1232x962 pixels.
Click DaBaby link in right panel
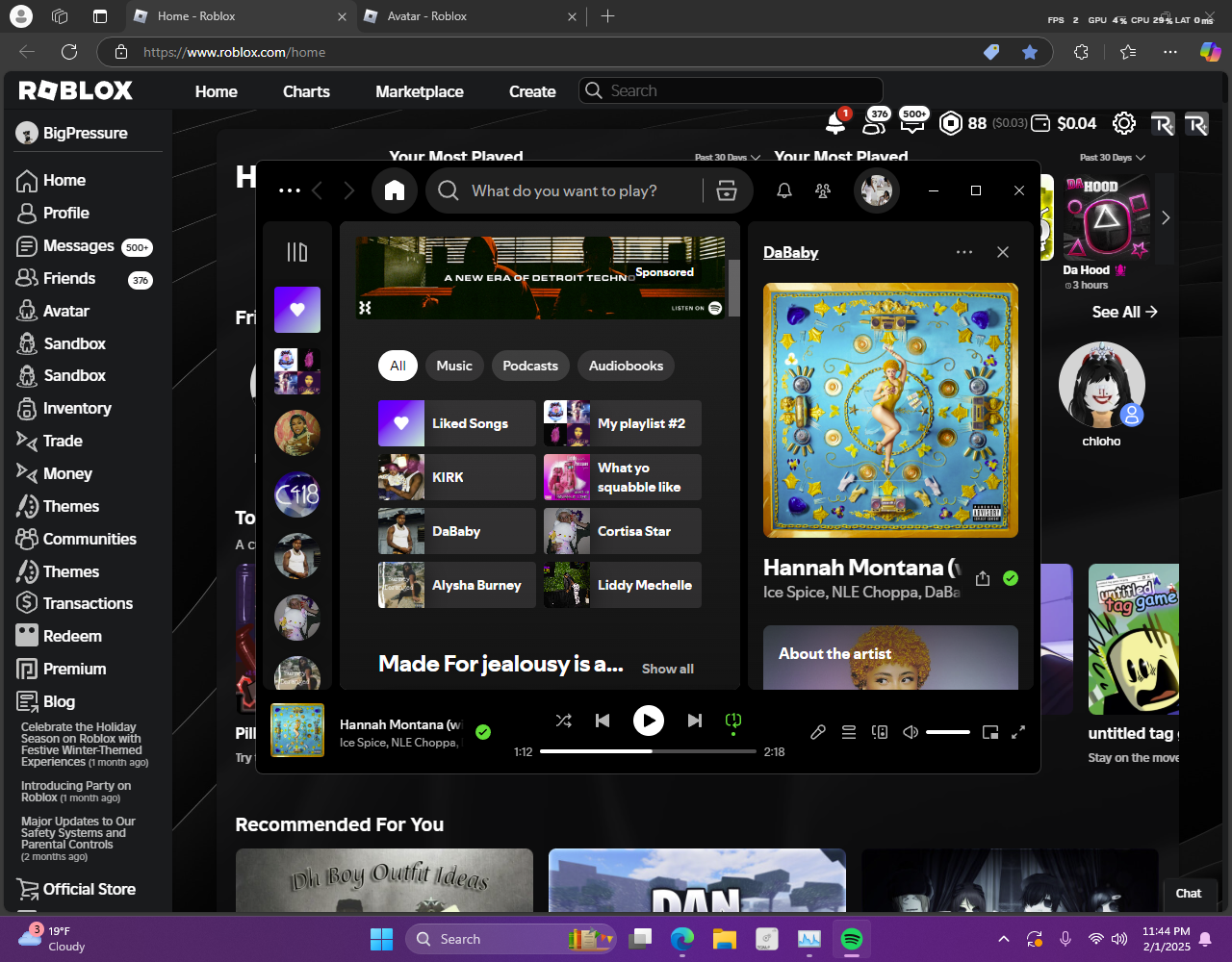tap(791, 252)
